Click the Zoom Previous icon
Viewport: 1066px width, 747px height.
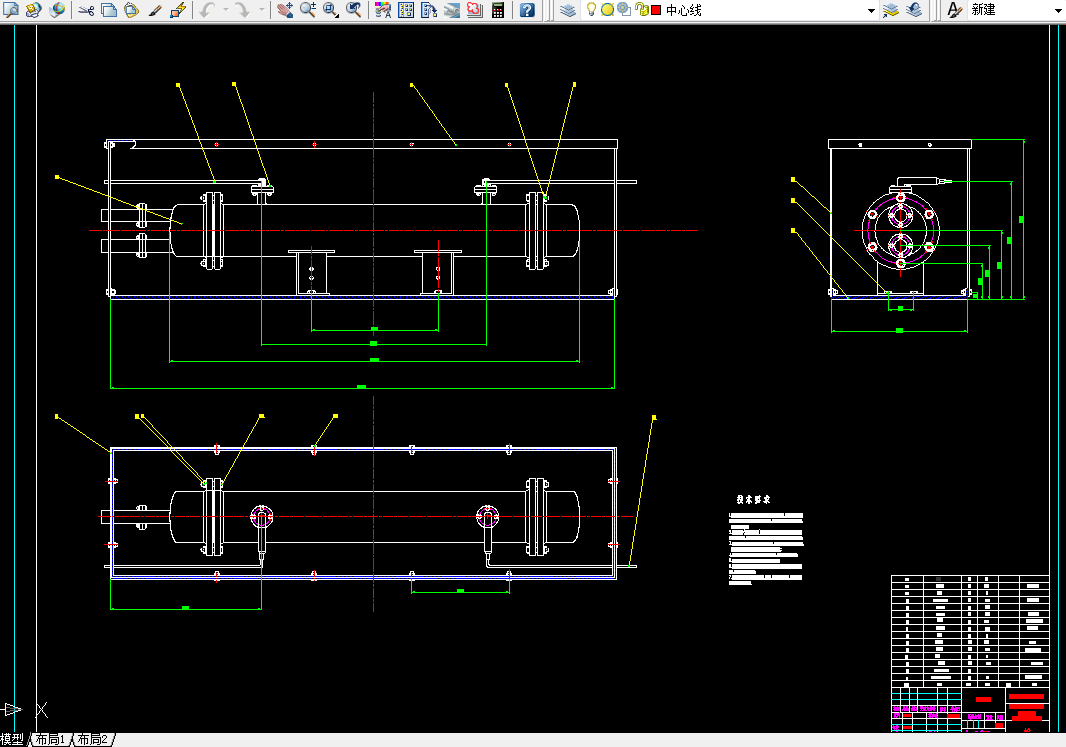(x=354, y=10)
